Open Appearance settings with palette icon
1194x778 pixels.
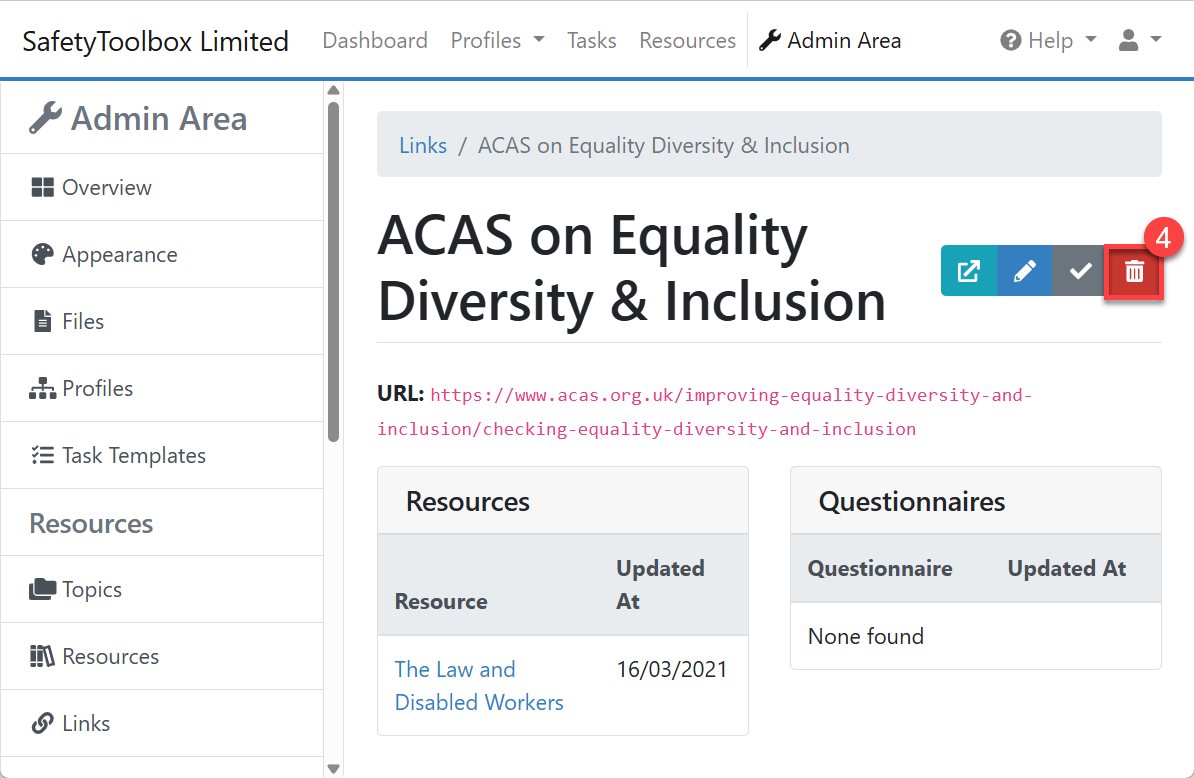point(119,255)
